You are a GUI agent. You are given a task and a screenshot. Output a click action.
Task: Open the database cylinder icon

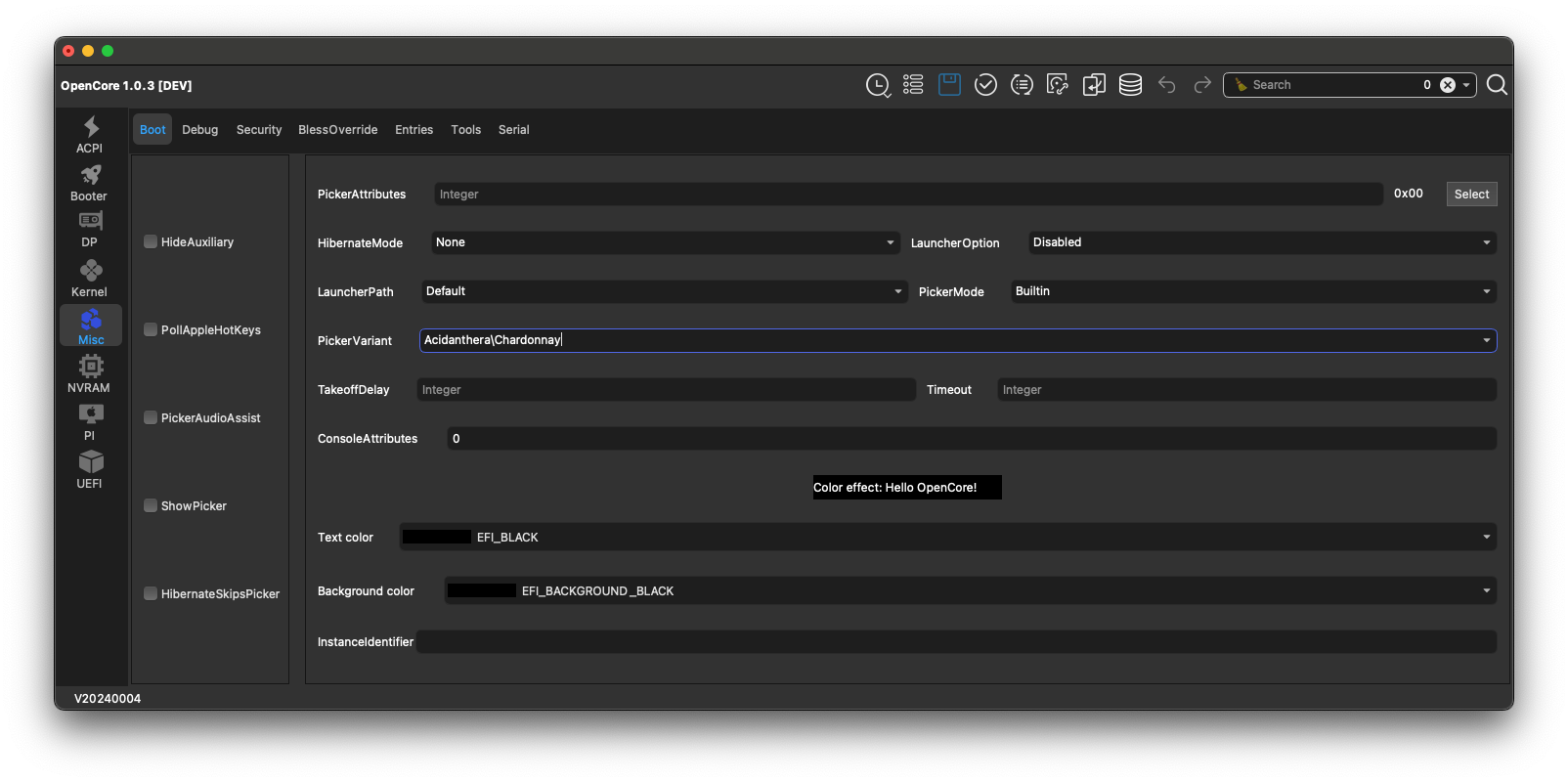point(1130,85)
